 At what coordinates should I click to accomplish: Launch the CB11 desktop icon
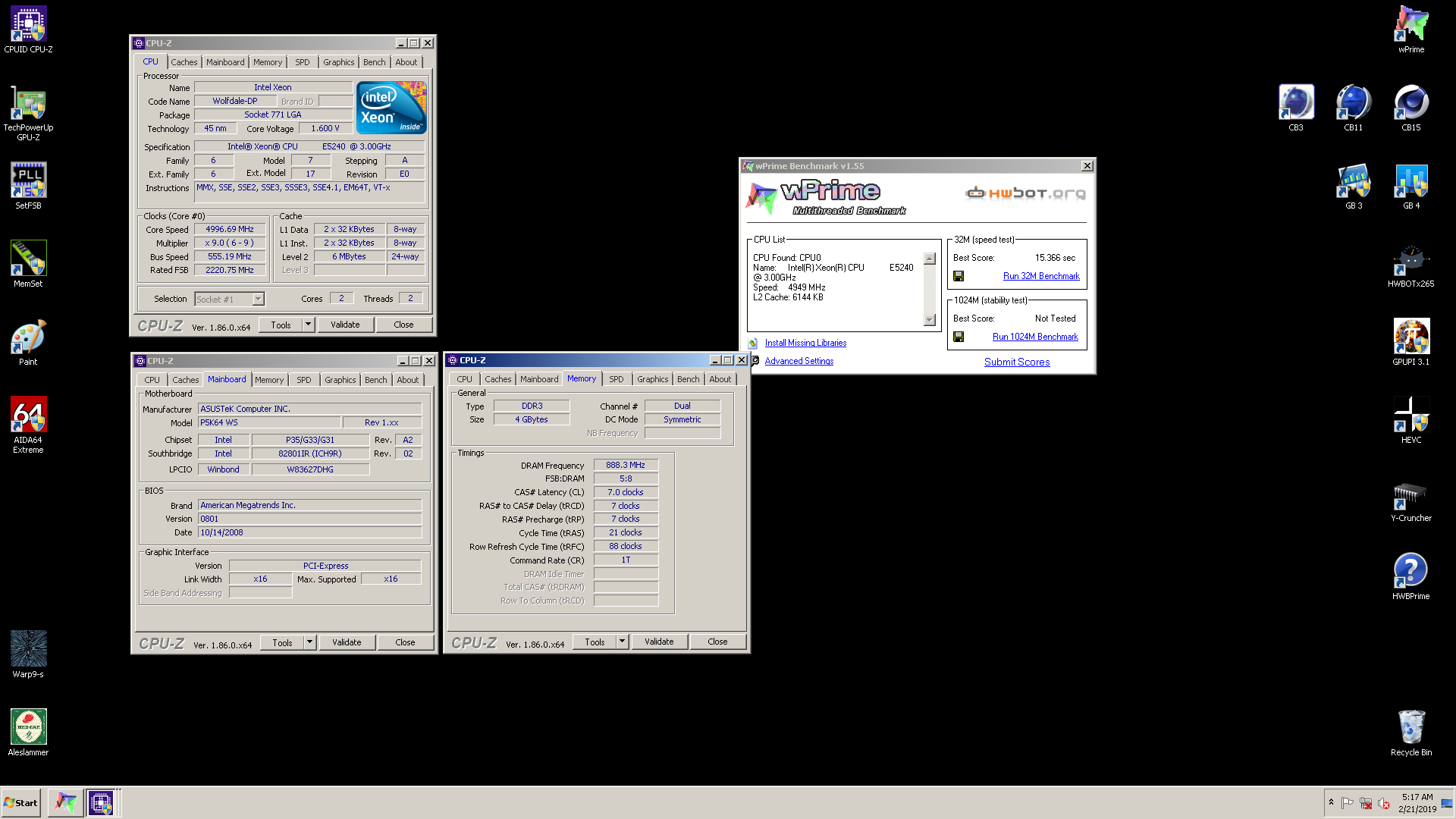click(1354, 108)
